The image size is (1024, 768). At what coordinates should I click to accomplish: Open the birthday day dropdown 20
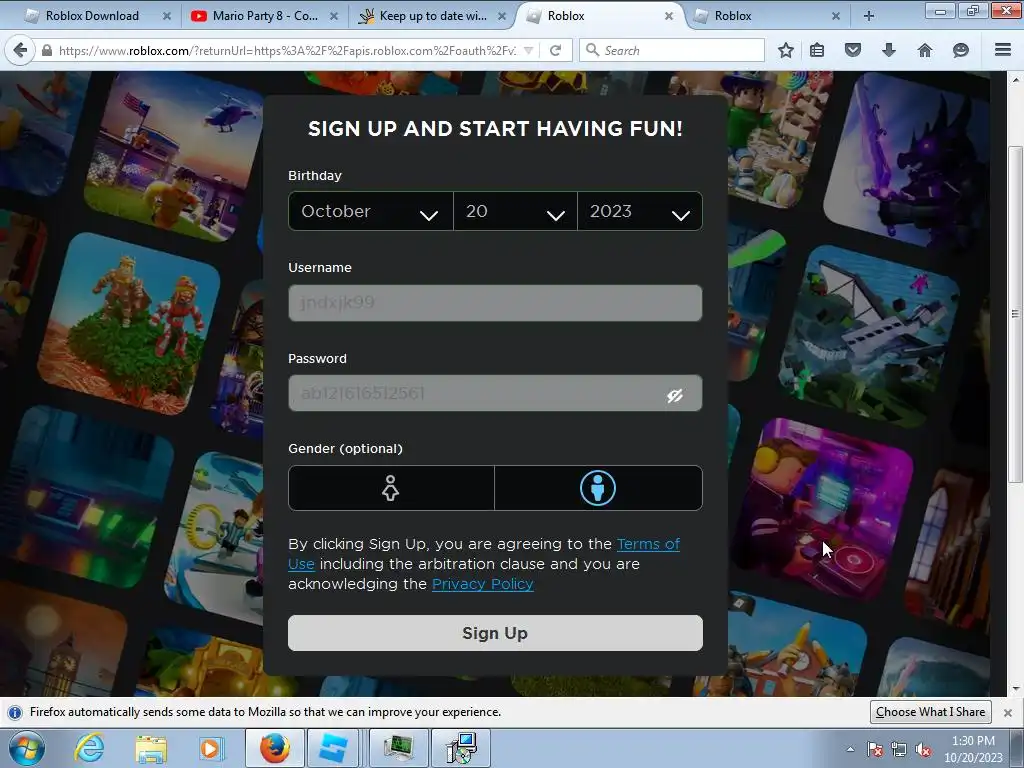point(515,211)
